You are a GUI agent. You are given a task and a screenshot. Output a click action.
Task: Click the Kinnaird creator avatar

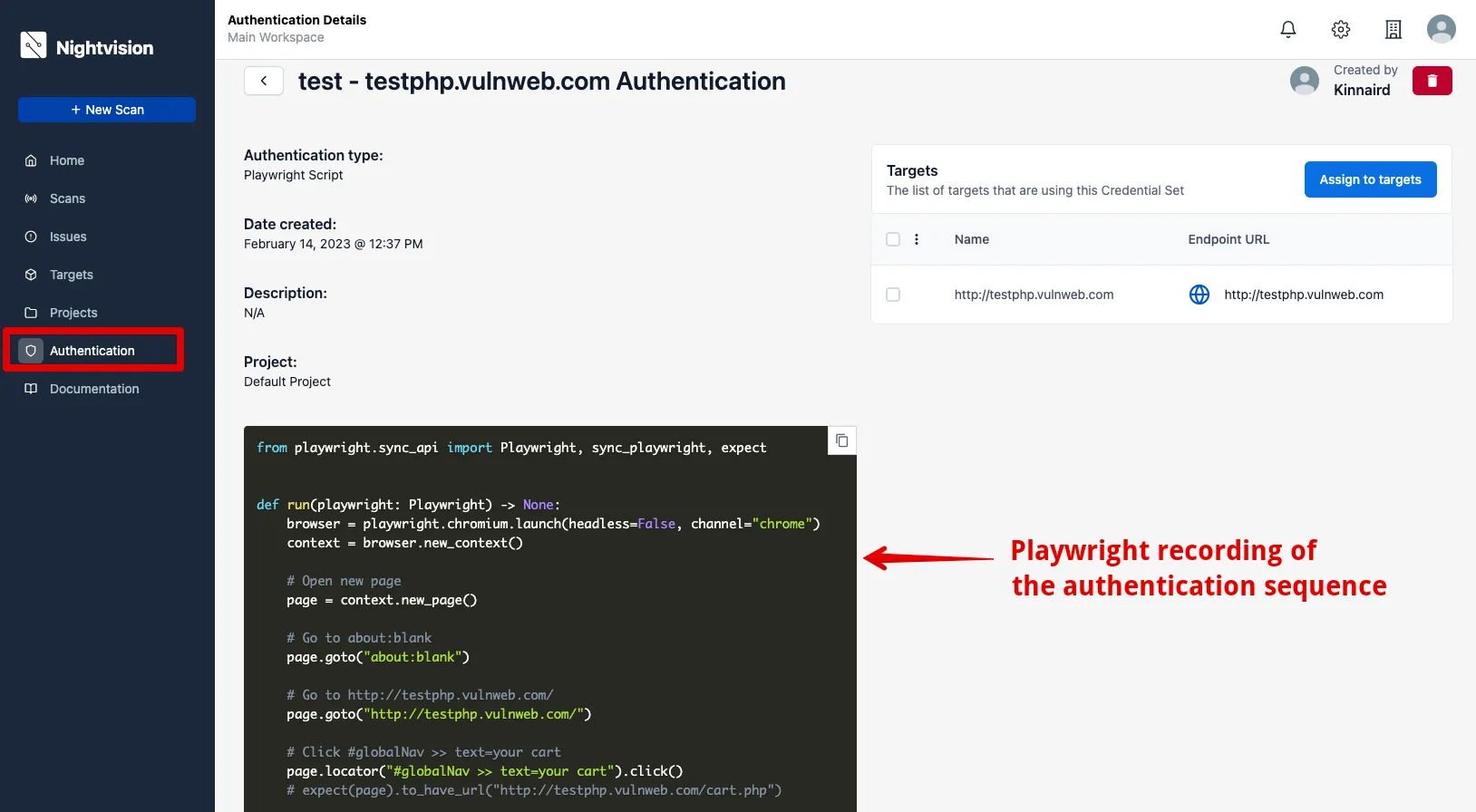click(1305, 81)
